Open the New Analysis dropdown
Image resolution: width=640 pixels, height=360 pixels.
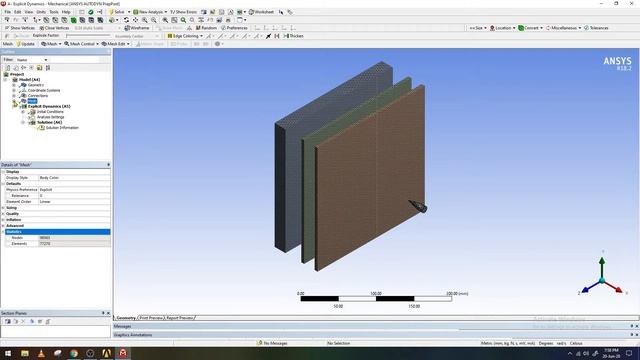(x=150, y=12)
